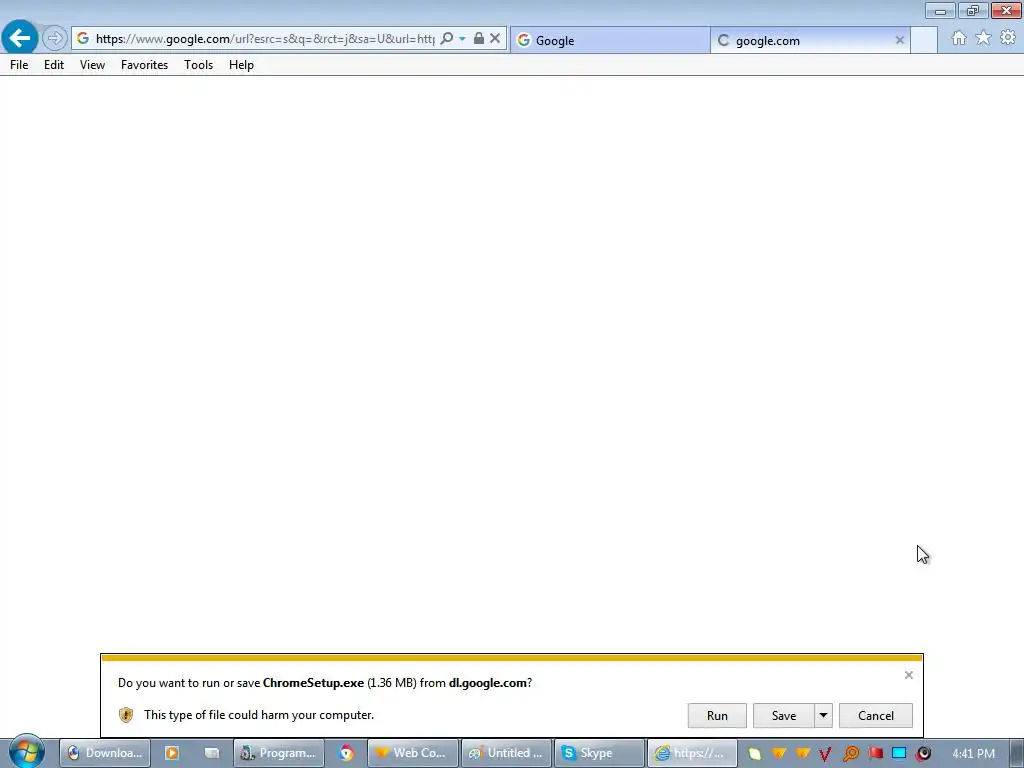Switch to the Web Co... taskbar window
This screenshot has height=768, width=1024.
413,753
